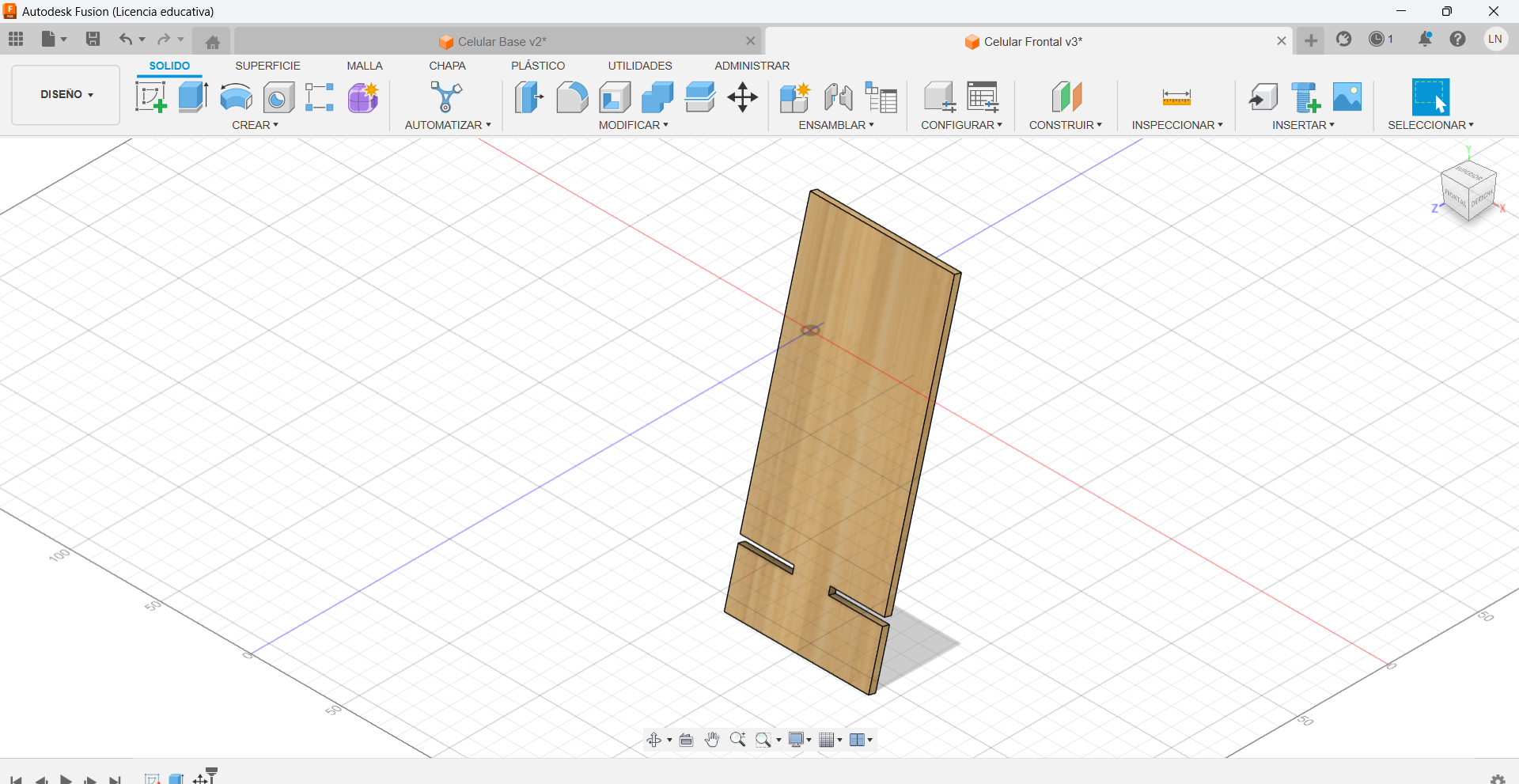The width and height of the screenshot is (1519, 784).
Task: Expand the CONFIGURAR menu
Action: pyautogui.click(x=961, y=125)
